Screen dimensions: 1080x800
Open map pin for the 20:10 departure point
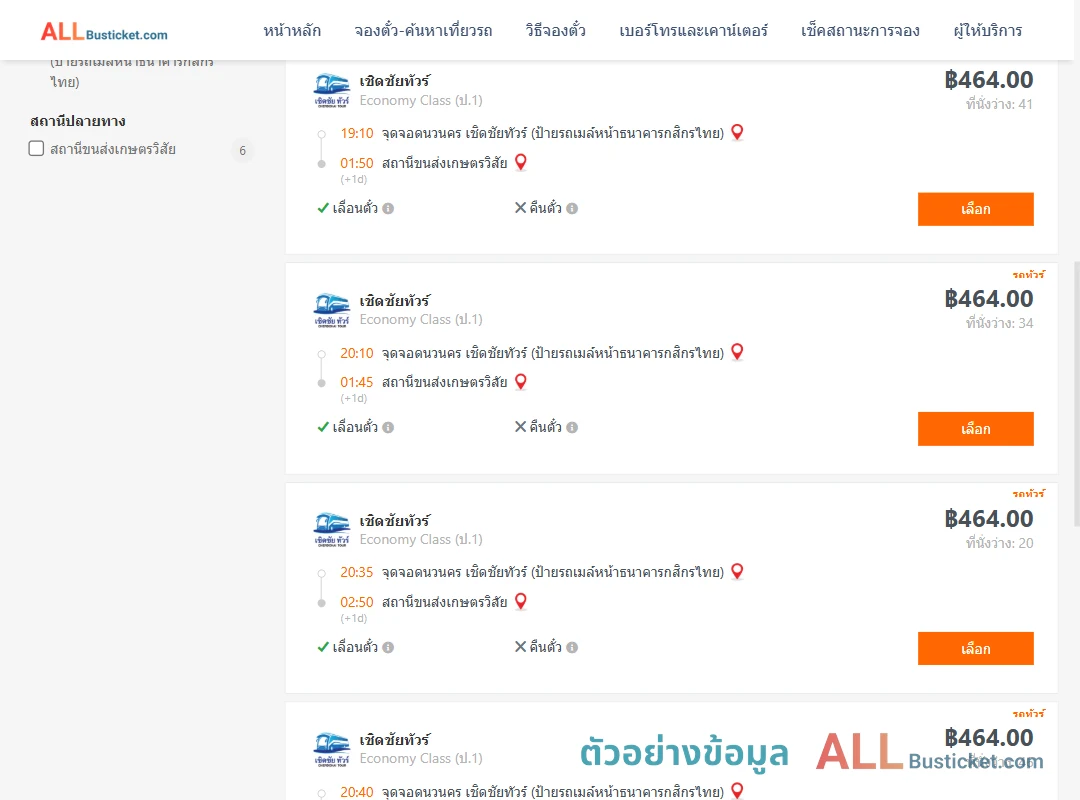coord(737,352)
